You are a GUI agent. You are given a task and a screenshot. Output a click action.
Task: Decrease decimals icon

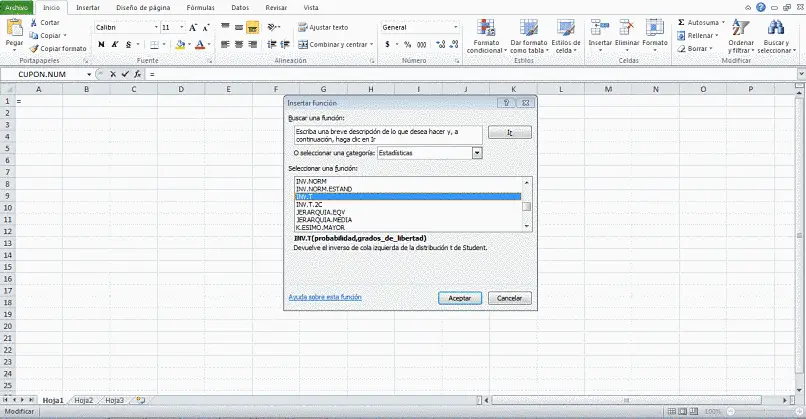pyautogui.click(x=454, y=45)
